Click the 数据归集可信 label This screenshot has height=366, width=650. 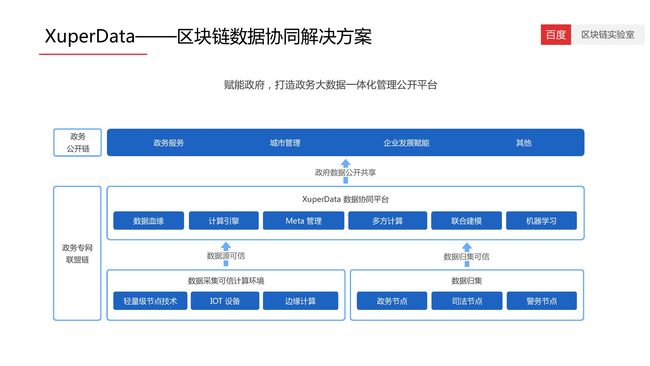(466, 257)
